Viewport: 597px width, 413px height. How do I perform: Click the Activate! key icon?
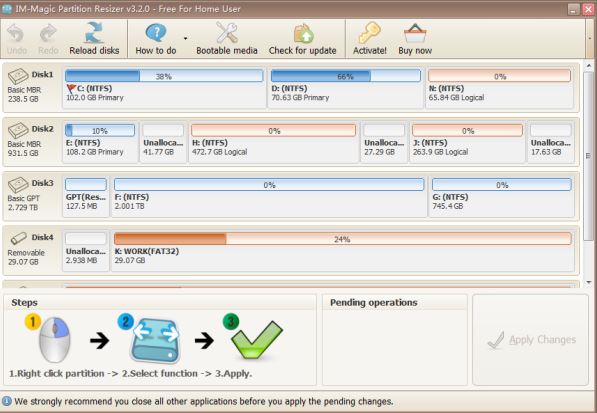pyautogui.click(x=369, y=33)
